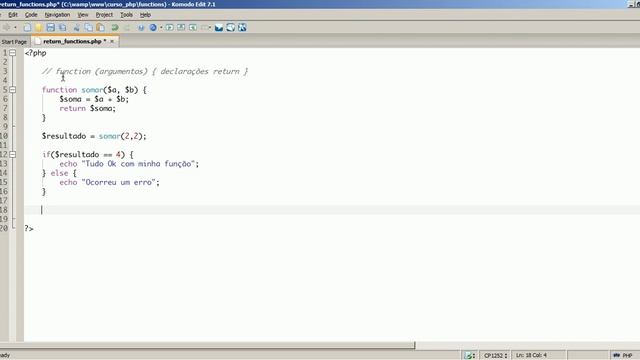Click the Back navigation arrow icon
Image resolution: width=640 pixels, height=360 pixels.
(7, 27)
